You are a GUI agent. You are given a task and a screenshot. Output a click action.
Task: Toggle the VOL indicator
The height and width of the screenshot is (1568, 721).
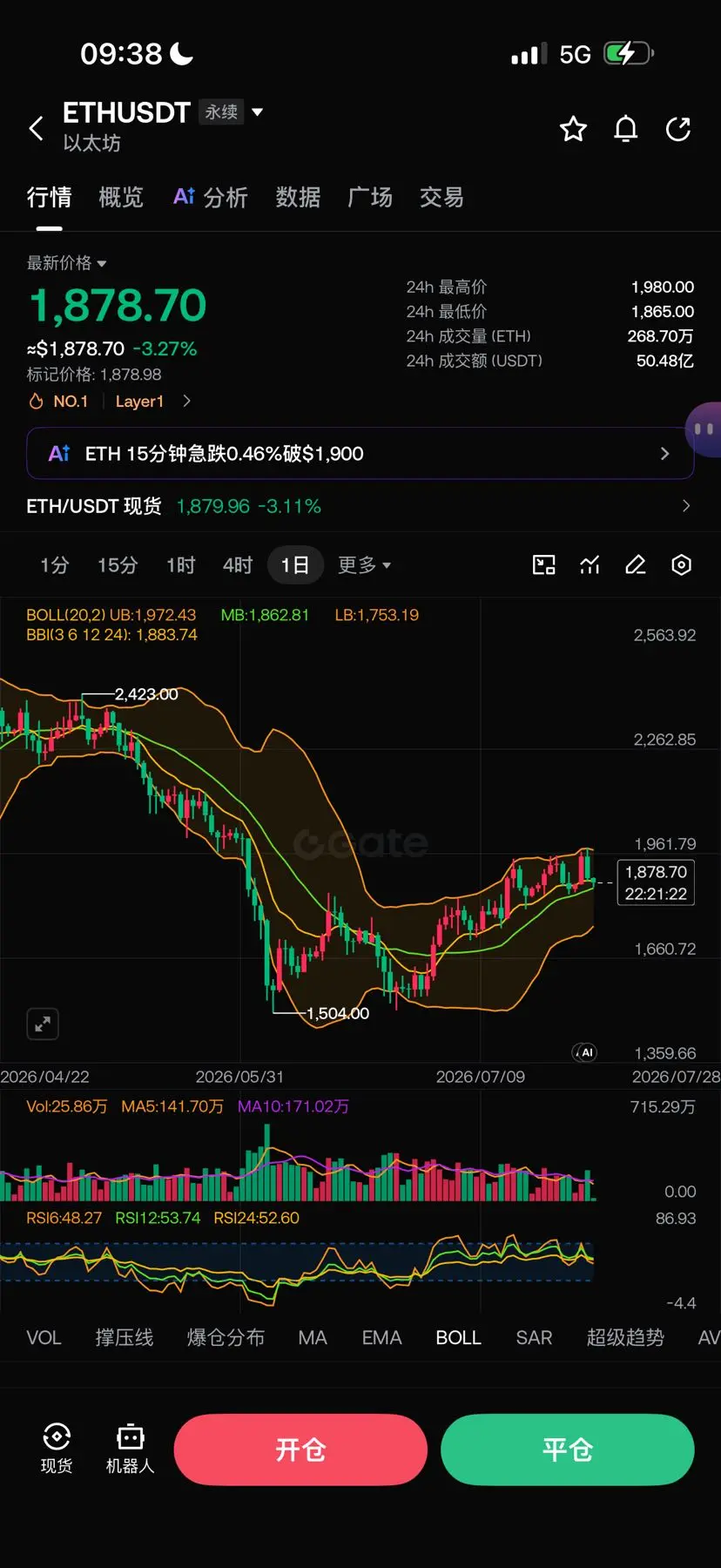[x=44, y=1338]
